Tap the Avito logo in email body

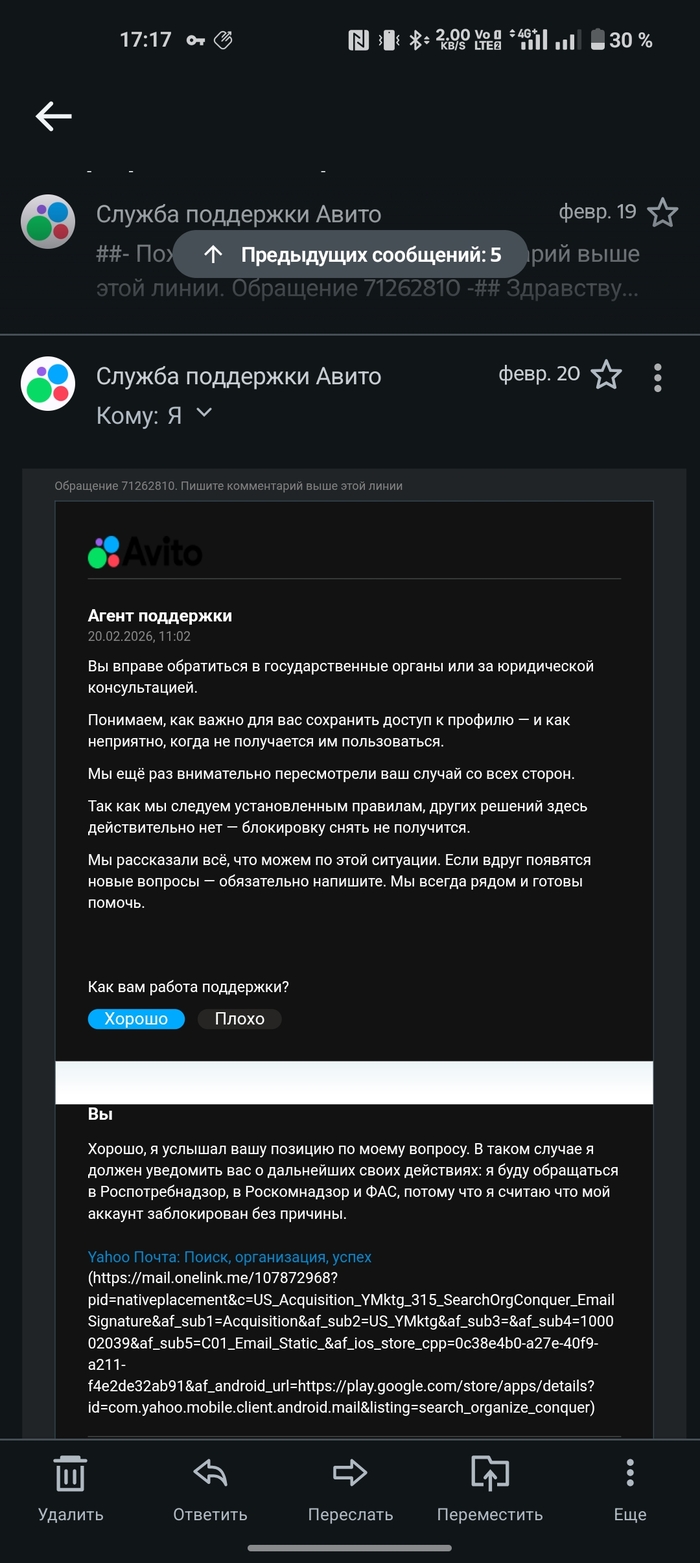pos(145,552)
